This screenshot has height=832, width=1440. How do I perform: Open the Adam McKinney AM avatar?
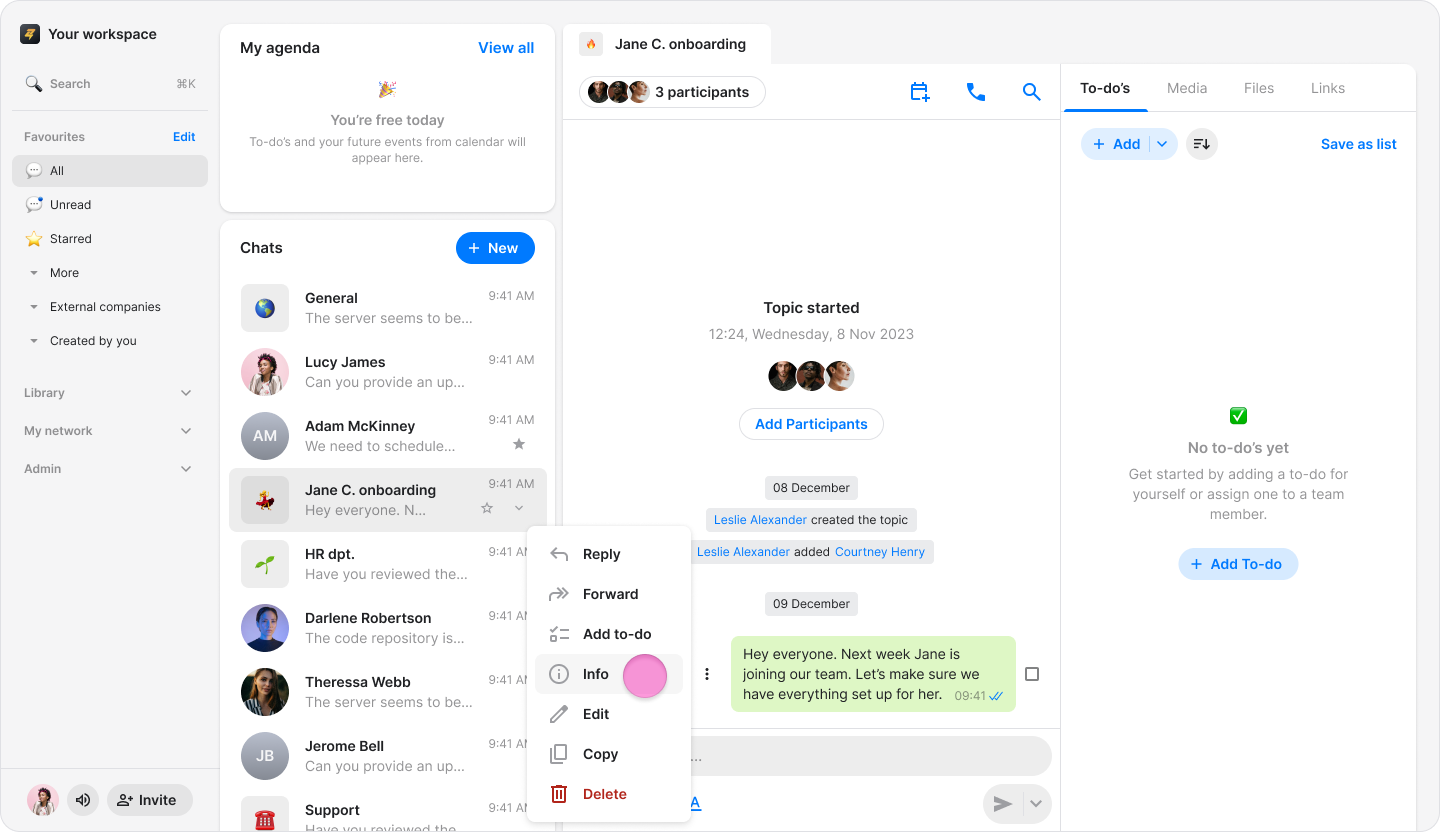click(x=265, y=436)
